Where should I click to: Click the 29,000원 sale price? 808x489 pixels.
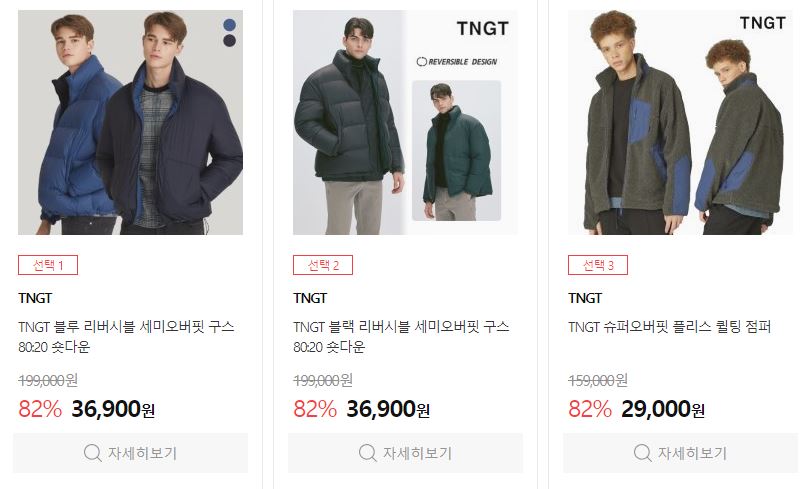pyautogui.click(x=663, y=409)
